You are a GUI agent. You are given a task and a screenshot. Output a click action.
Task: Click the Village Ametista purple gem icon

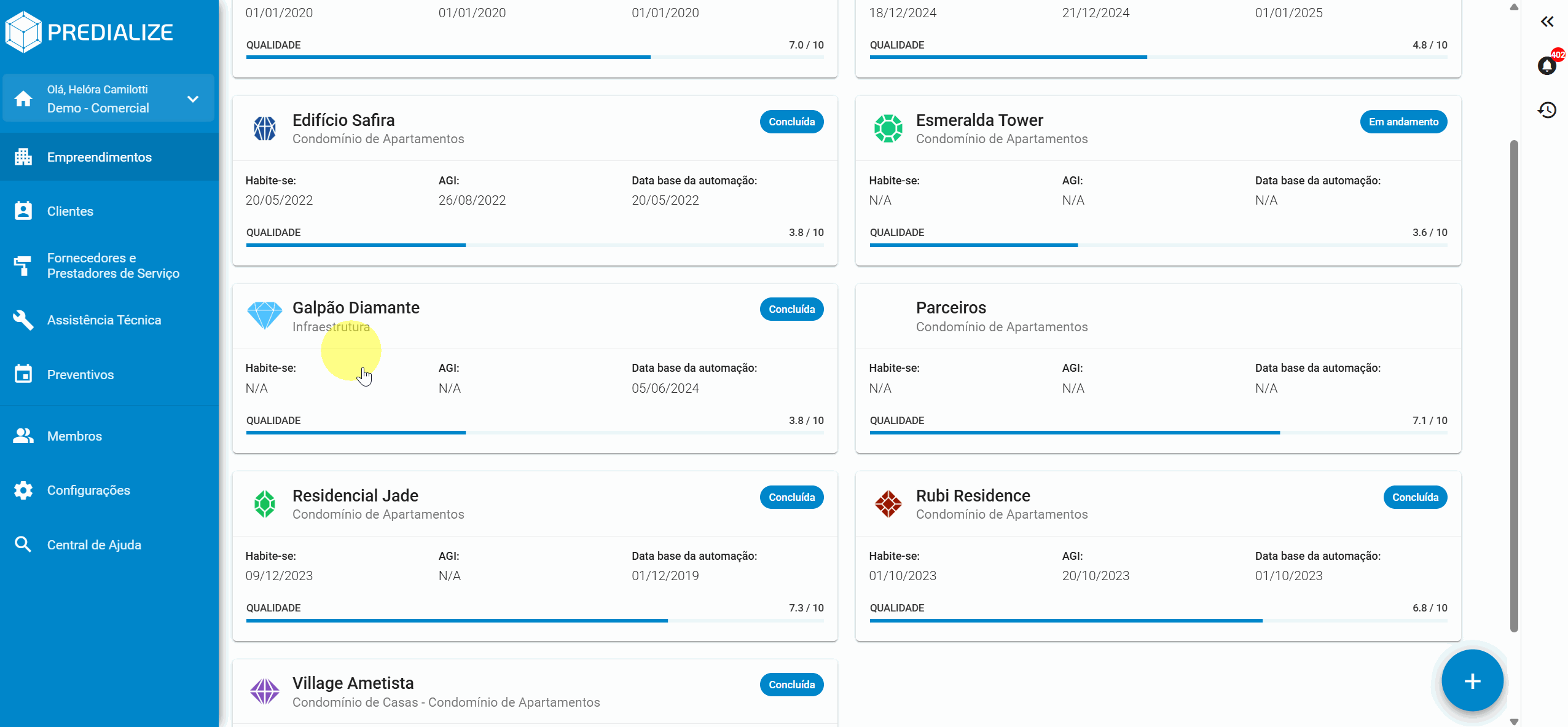tap(265, 691)
